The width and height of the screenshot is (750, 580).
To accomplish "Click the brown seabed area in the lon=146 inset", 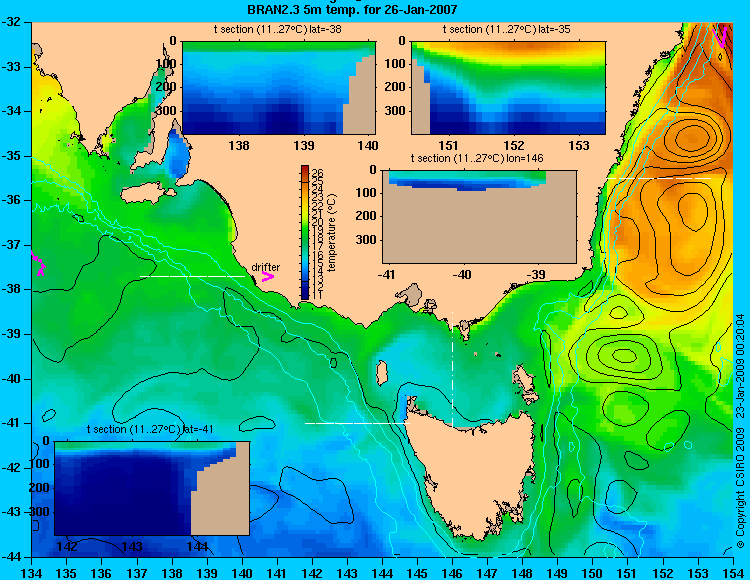I will click(479, 227).
